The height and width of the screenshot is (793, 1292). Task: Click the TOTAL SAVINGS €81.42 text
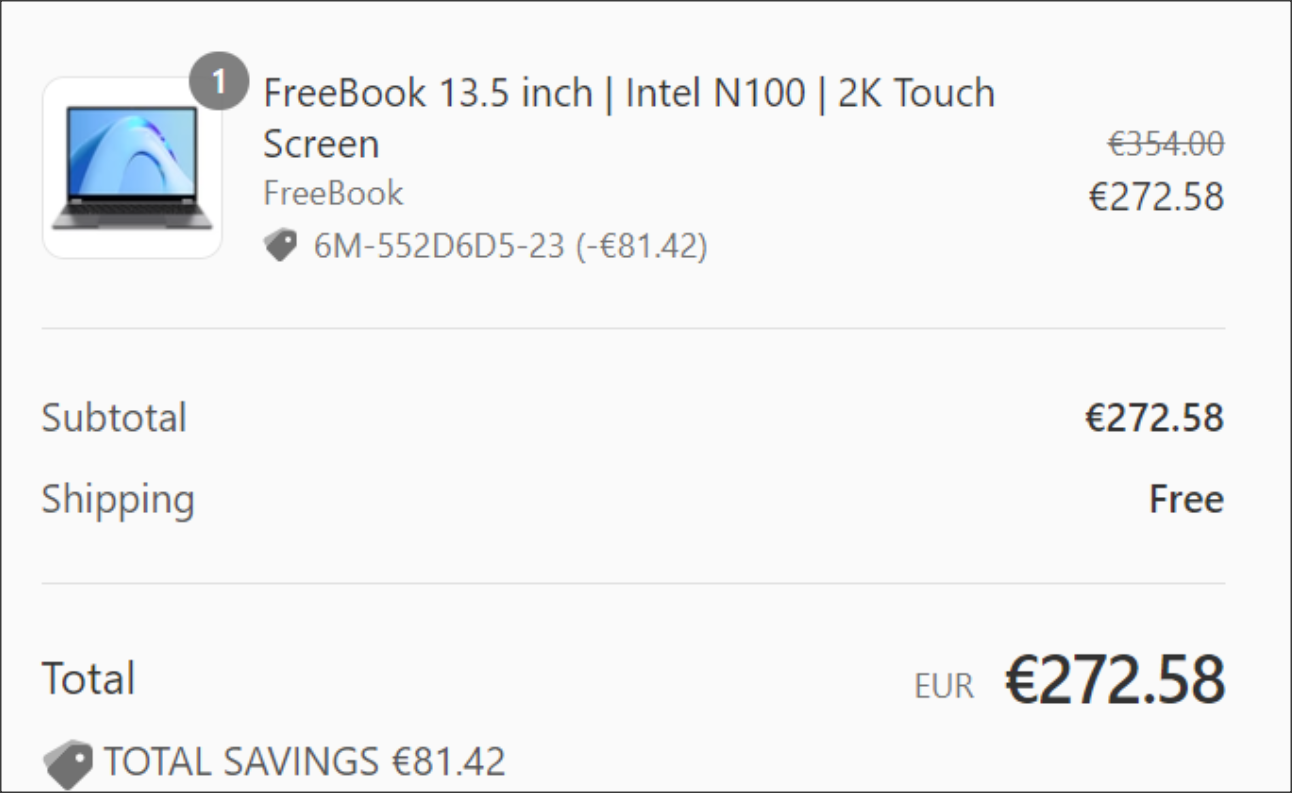click(304, 762)
